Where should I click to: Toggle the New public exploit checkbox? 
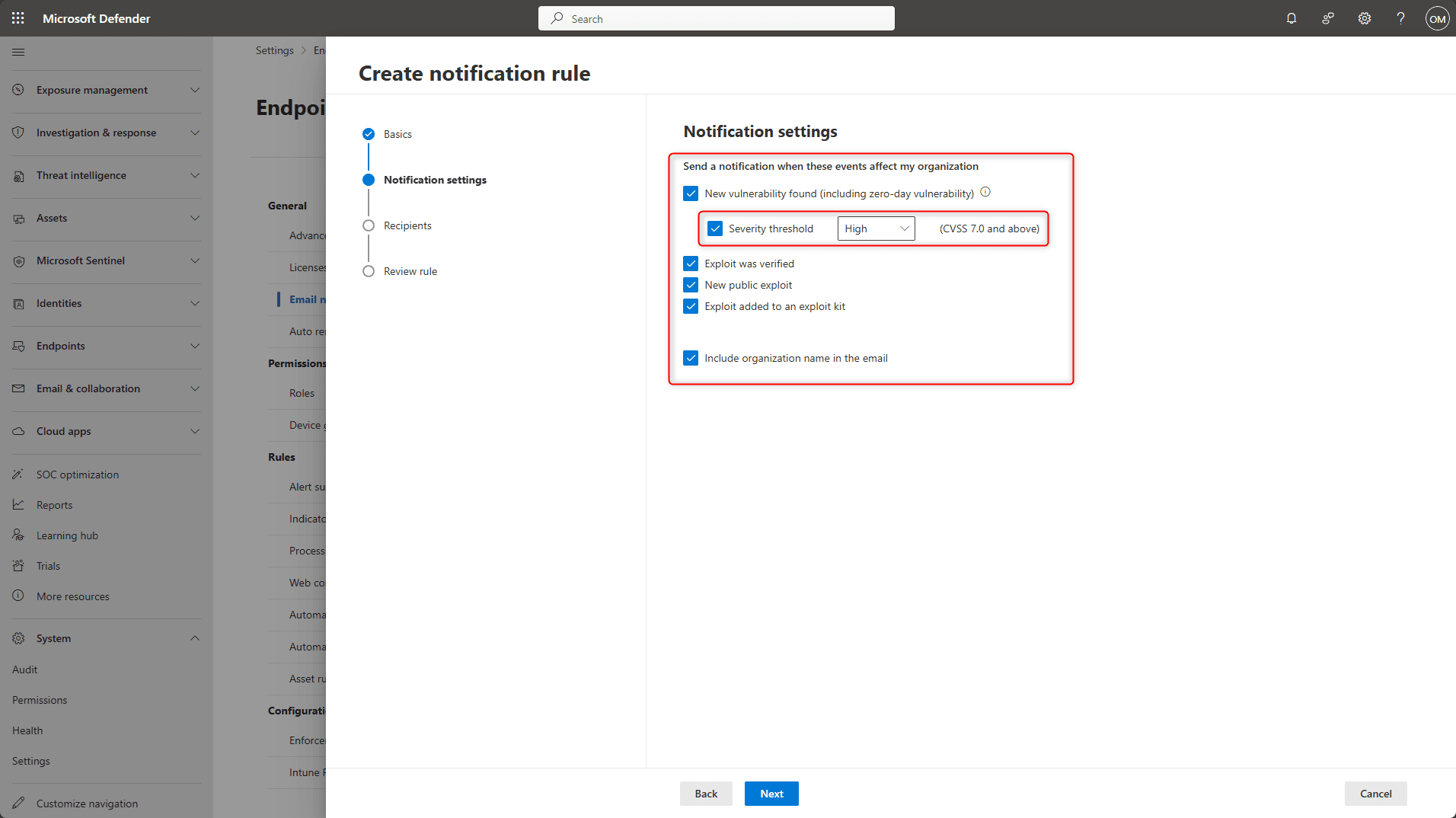pyautogui.click(x=691, y=285)
